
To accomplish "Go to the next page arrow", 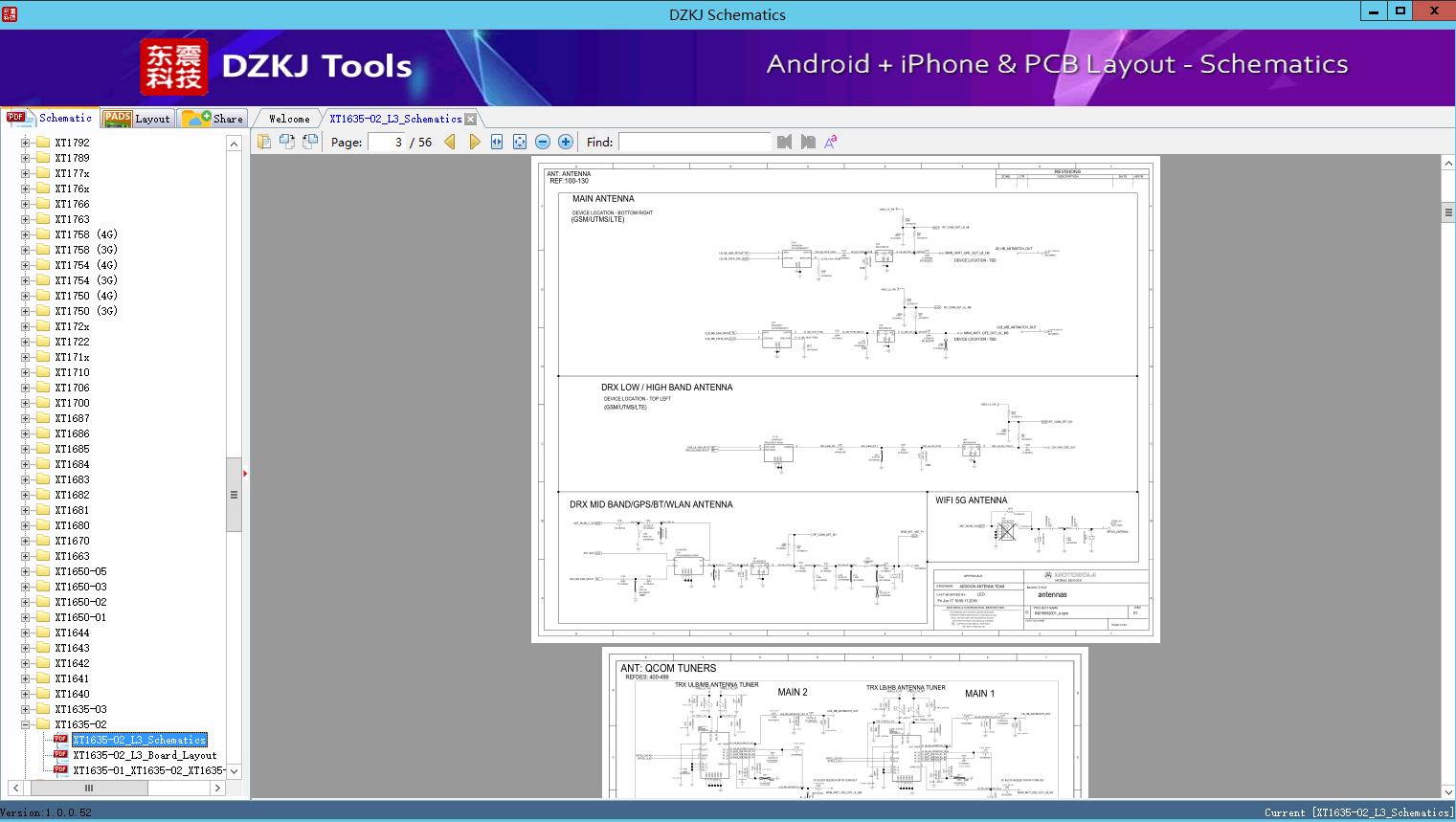I will click(474, 142).
